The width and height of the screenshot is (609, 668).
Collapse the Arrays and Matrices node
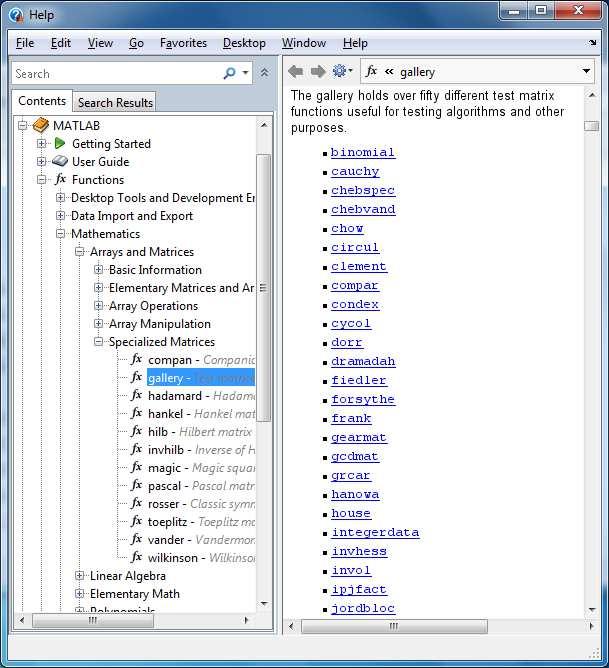[79, 251]
